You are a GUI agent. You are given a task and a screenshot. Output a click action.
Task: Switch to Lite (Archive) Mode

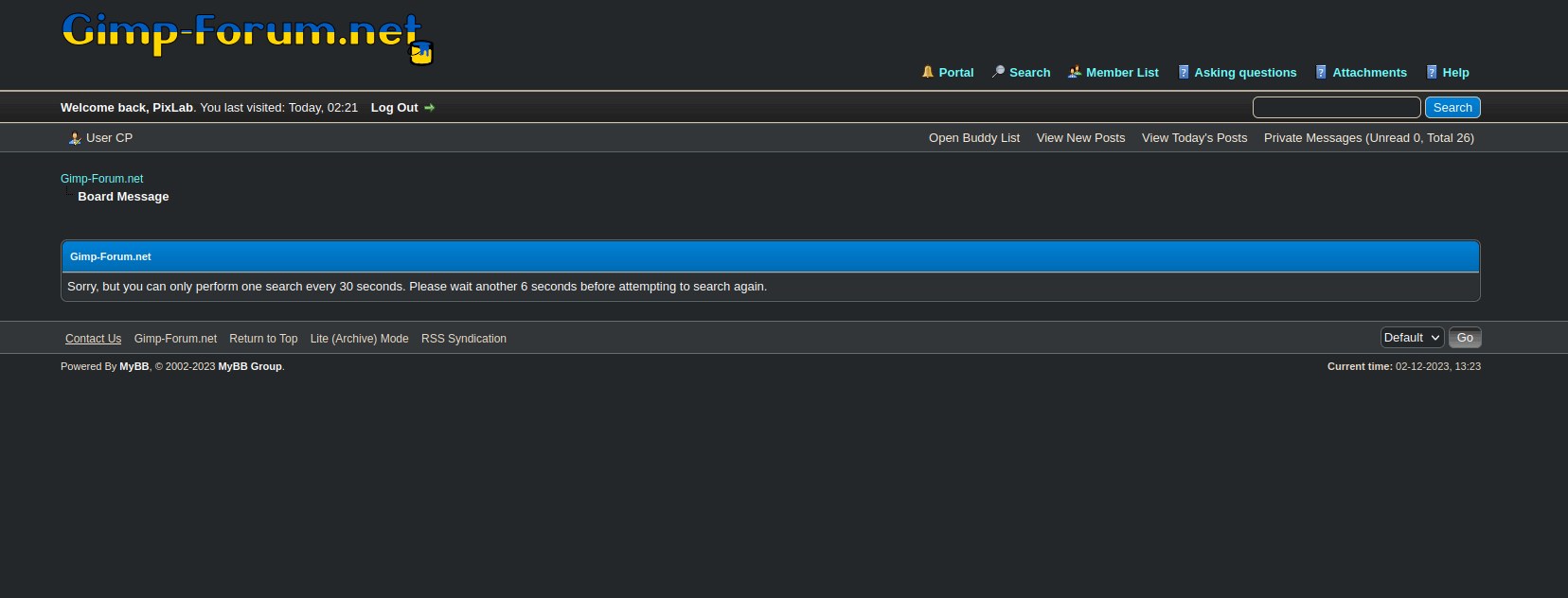pyautogui.click(x=359, y=339)
